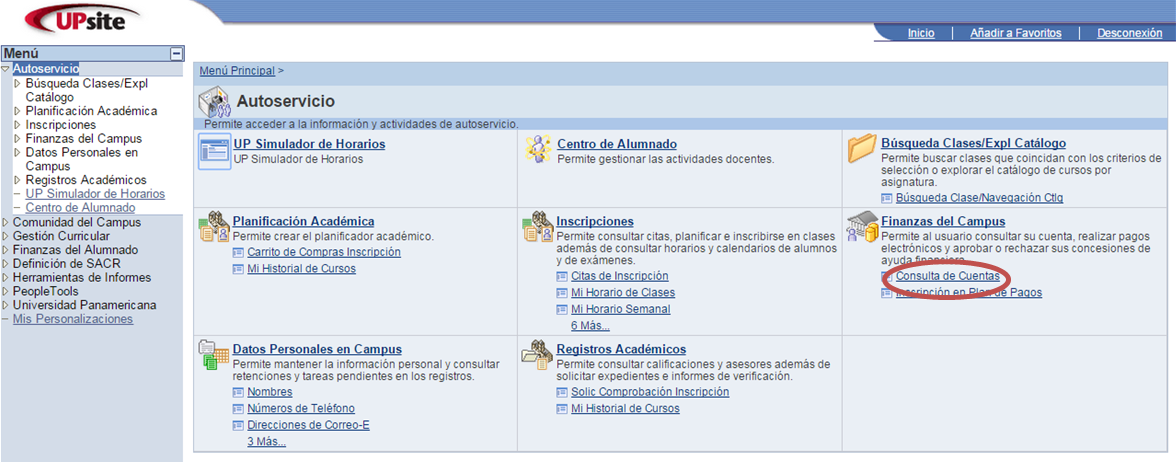Image resolution: width=1176 pixels, height=462 pixels.
Task: Collapse the Menú panel minimize button
Action: 176,54
